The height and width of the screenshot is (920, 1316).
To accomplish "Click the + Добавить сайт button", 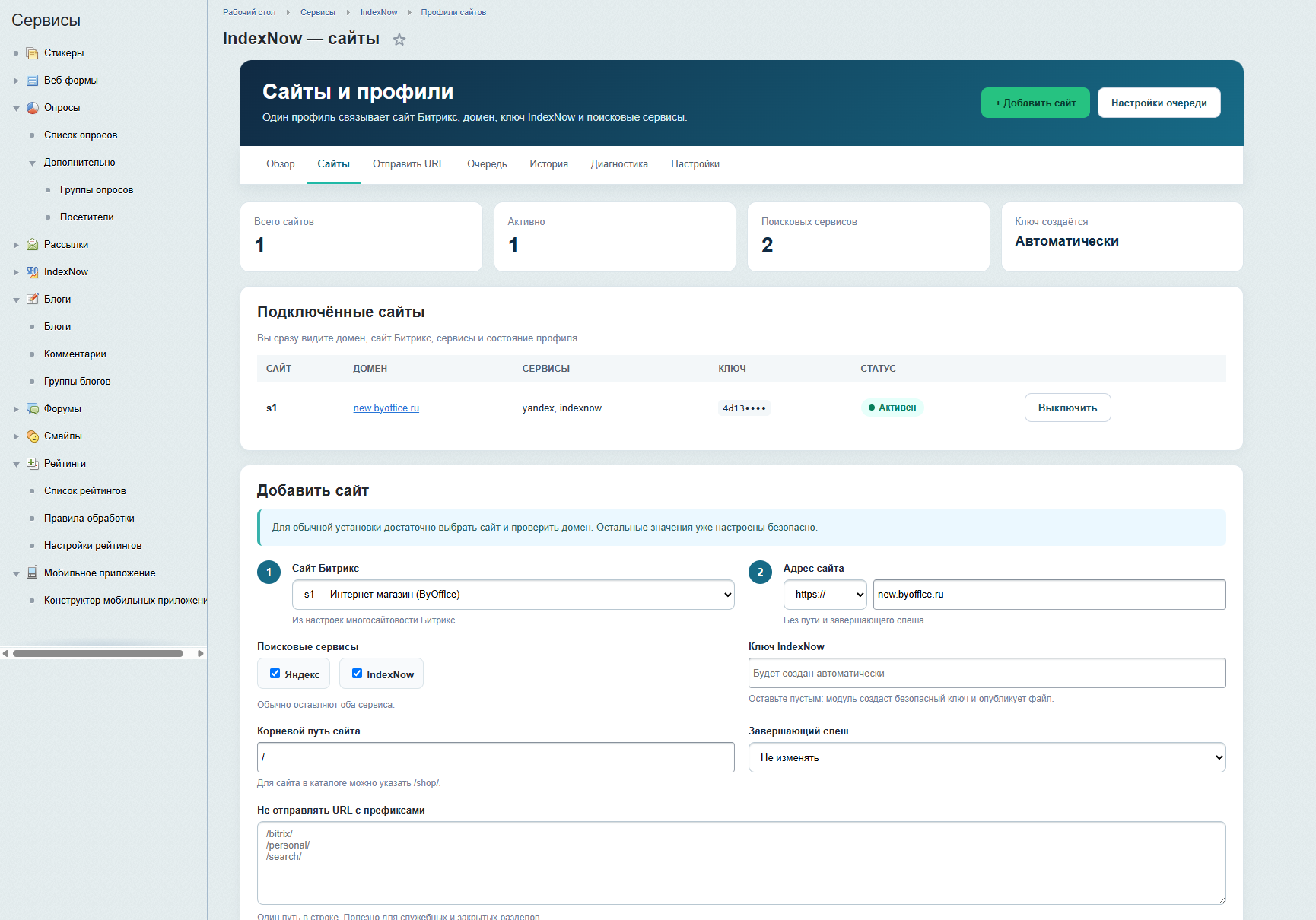I will tap(1035, 103).
